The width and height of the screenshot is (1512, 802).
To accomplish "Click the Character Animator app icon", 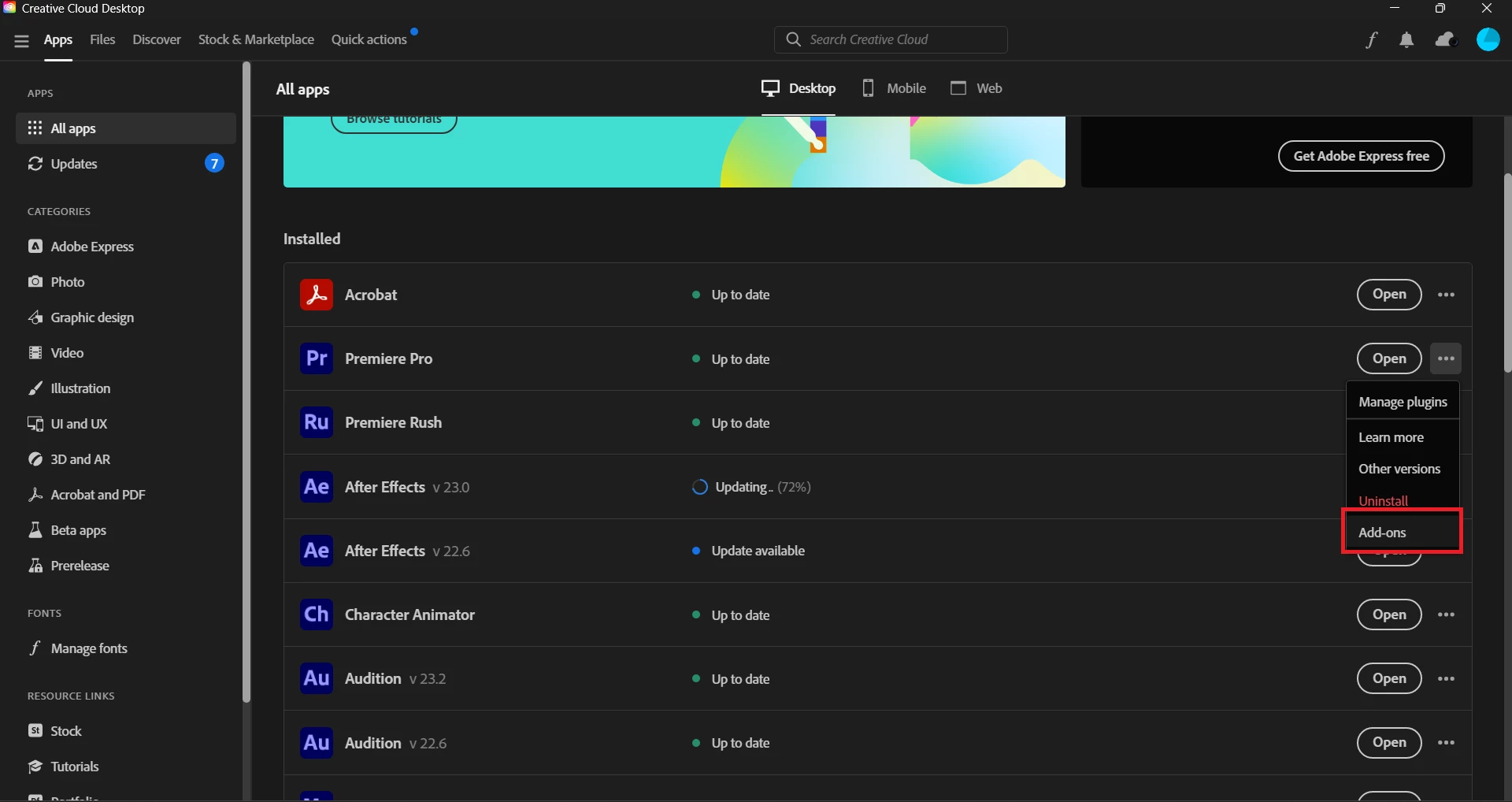I will tap(317, 614).
